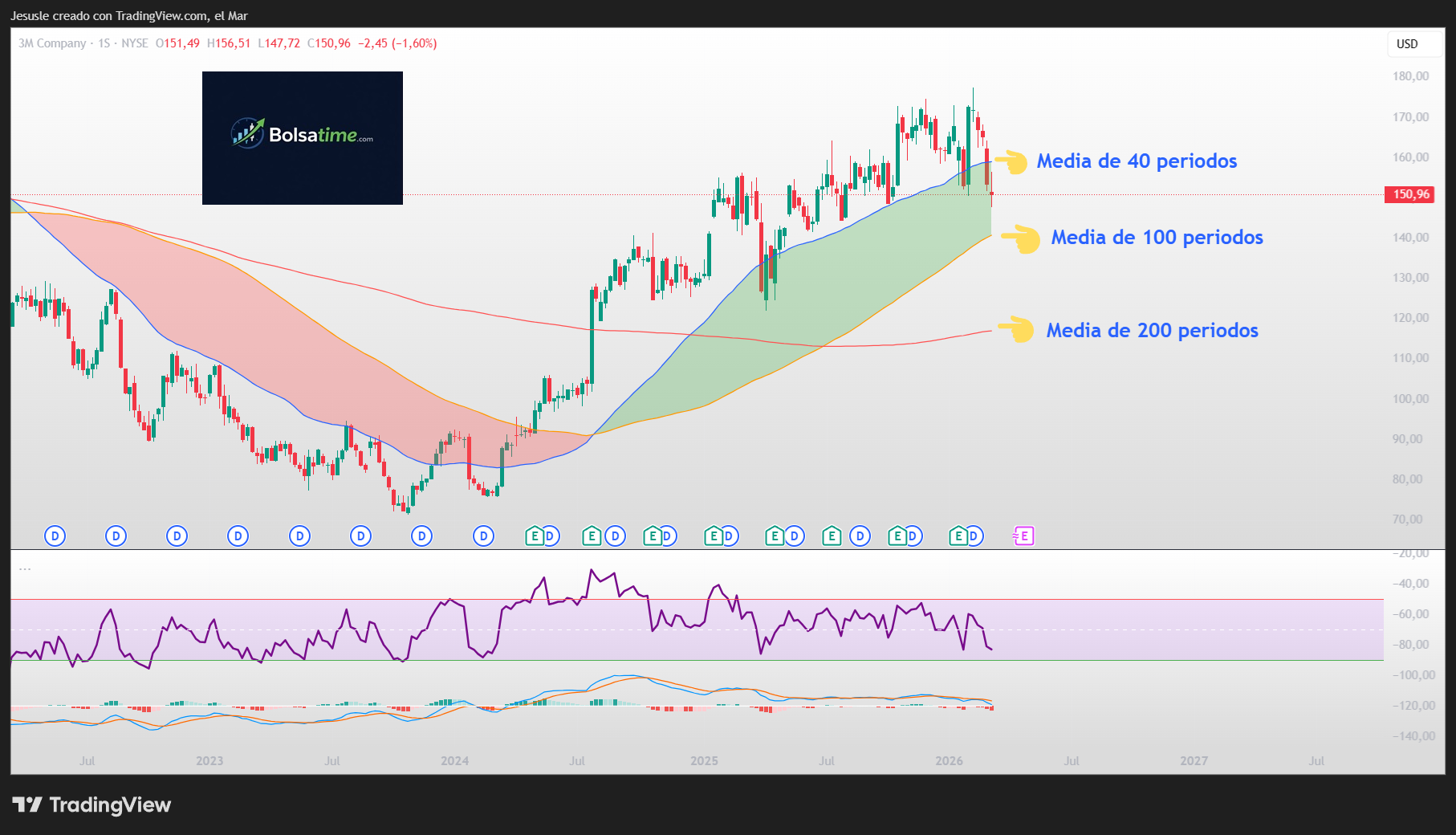
Task: Click the dividend marker above the Jul 2023 label
Action: [360, 536]
